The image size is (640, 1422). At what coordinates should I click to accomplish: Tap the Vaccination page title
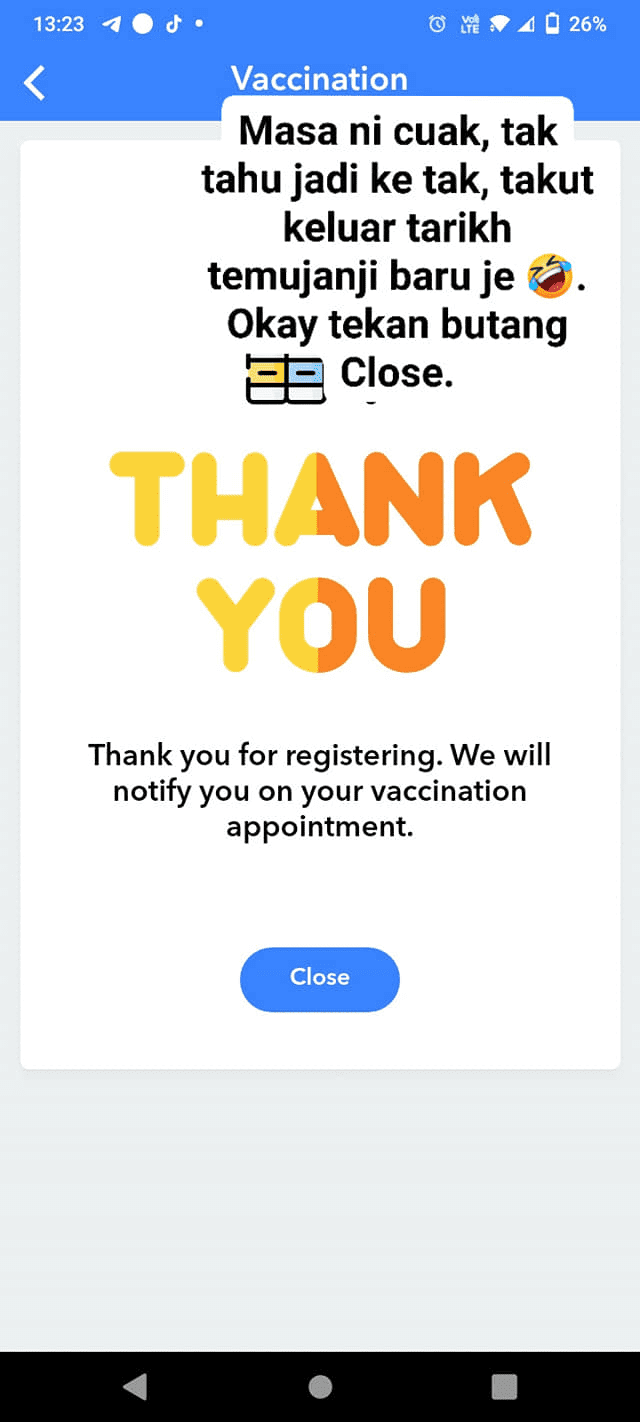pos(319,79)
